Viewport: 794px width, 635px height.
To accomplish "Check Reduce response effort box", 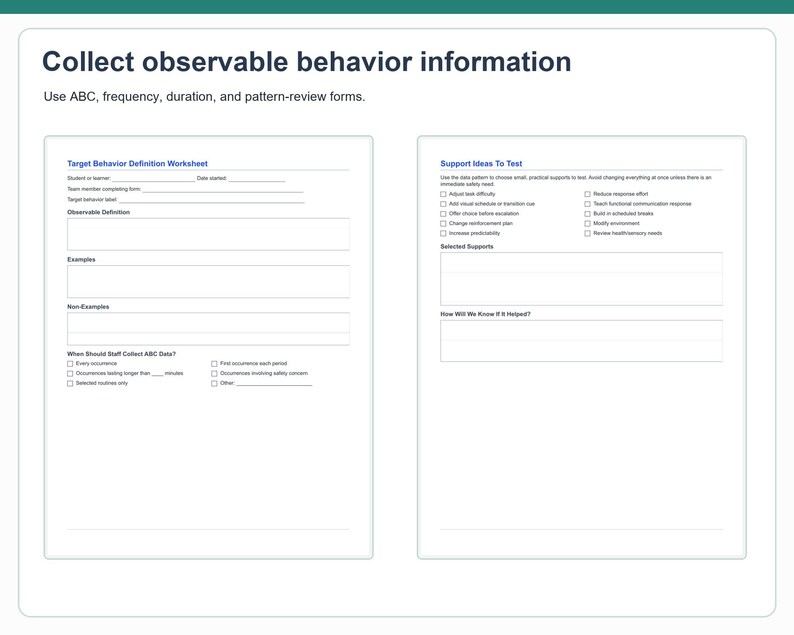I will coord(587,194).
